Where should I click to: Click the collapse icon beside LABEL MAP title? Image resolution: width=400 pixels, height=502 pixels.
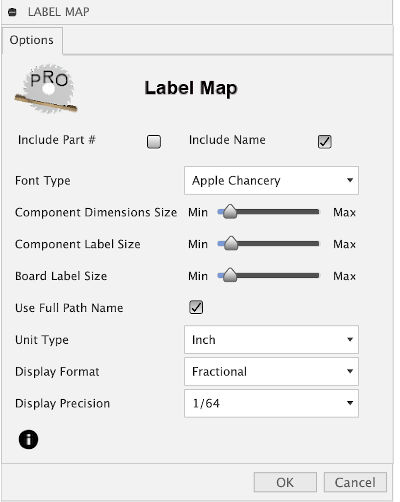(x=12, y=12)
